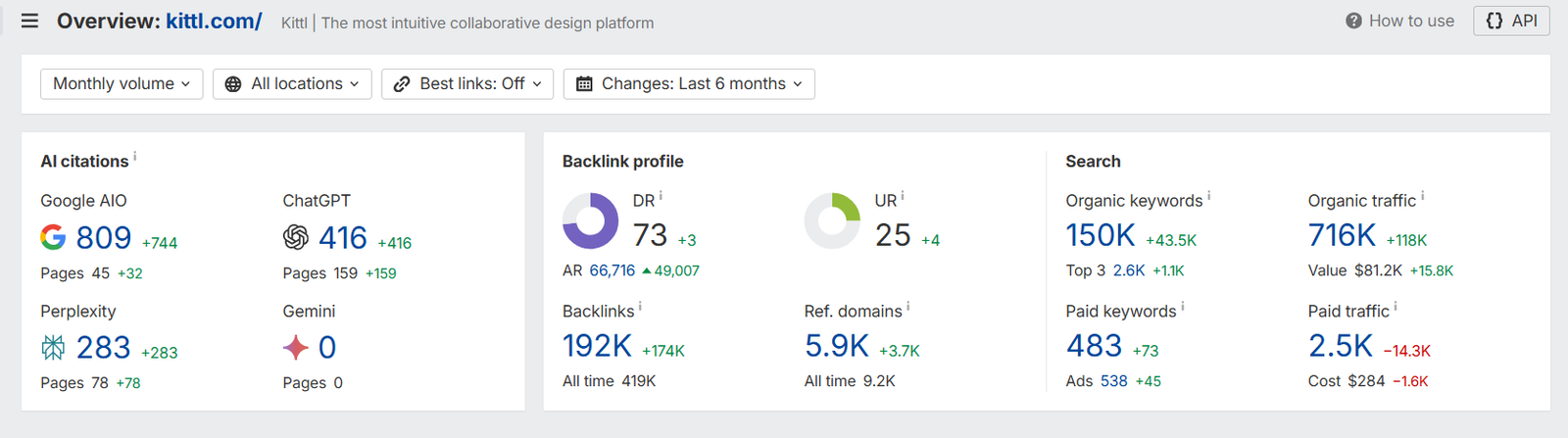Click the Google AIO Pages 45 text
This screenshot has width=1568, height=438.
(74, 273)
